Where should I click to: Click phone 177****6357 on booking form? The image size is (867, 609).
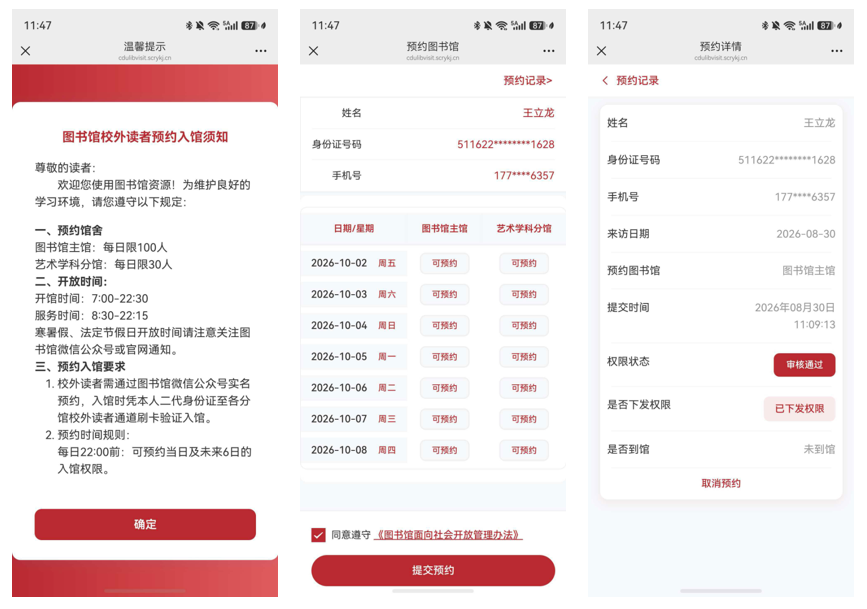click(524, 175)
